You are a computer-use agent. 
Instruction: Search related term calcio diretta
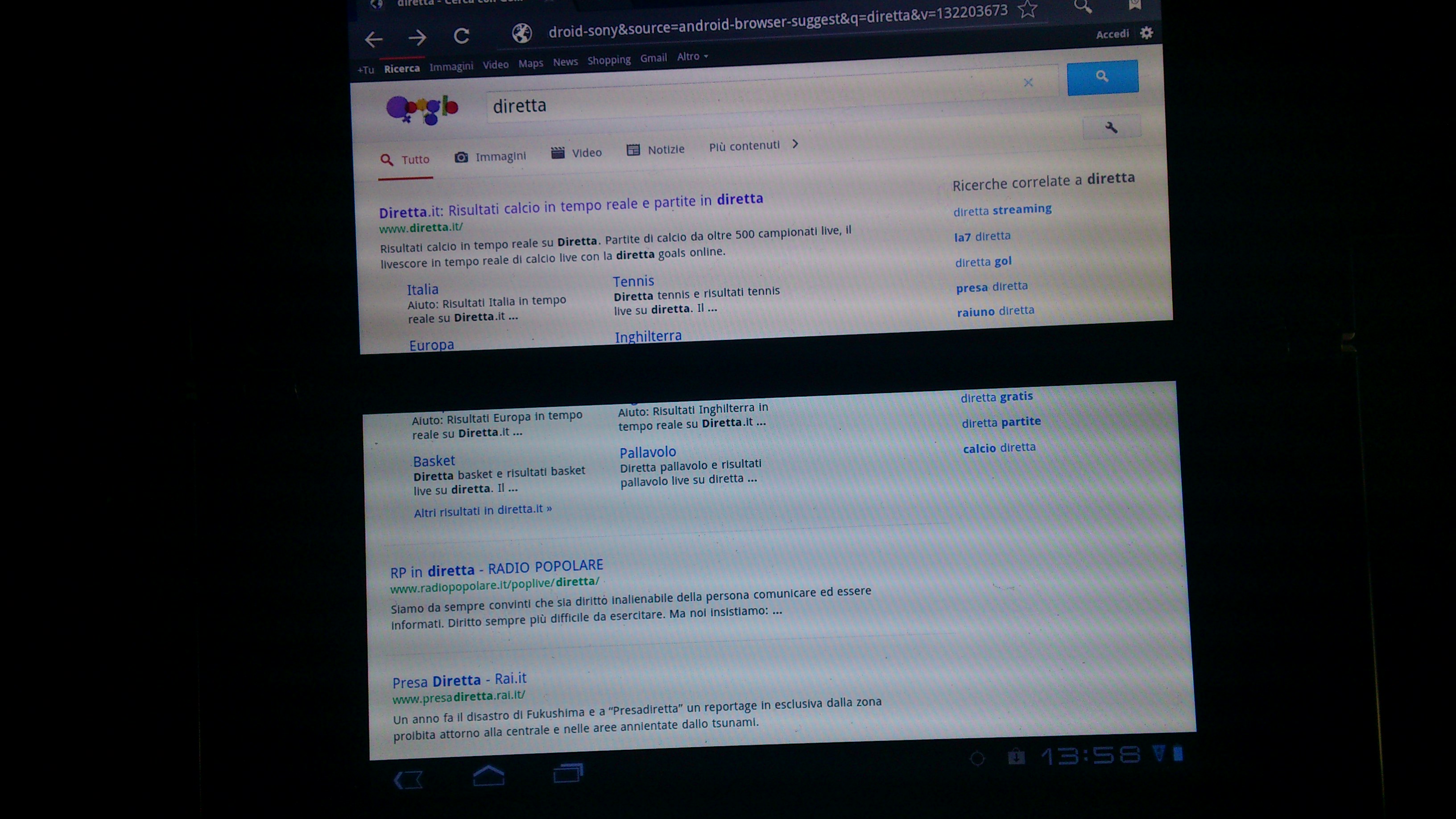[x=1000, y=448]
